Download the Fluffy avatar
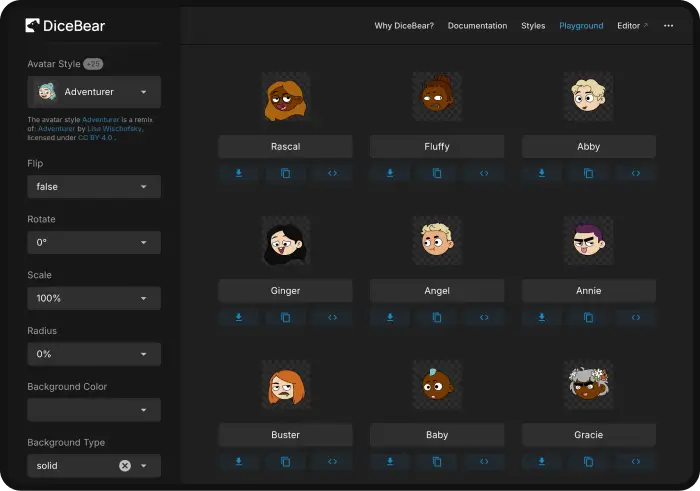The height and width of the screenshot is (491, 700). click(390, 173)
